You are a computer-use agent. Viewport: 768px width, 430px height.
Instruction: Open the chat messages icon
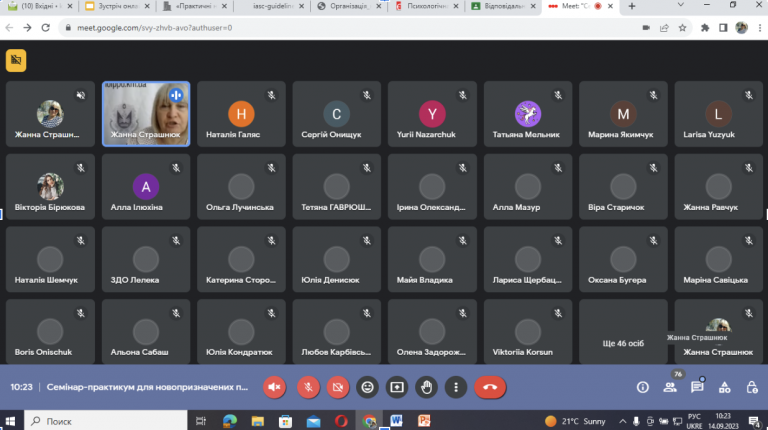click(697, 387)
